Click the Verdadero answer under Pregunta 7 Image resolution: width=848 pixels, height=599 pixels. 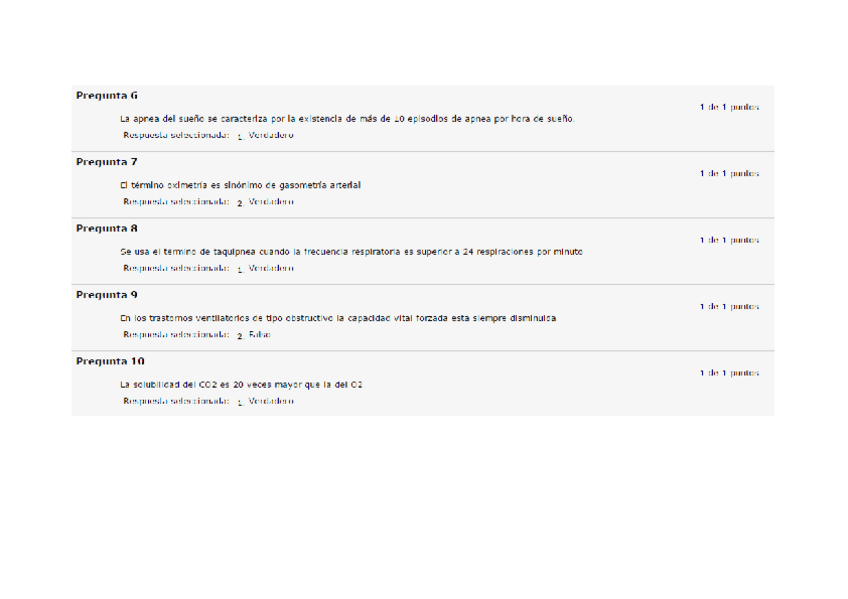(x=271, y=202)
